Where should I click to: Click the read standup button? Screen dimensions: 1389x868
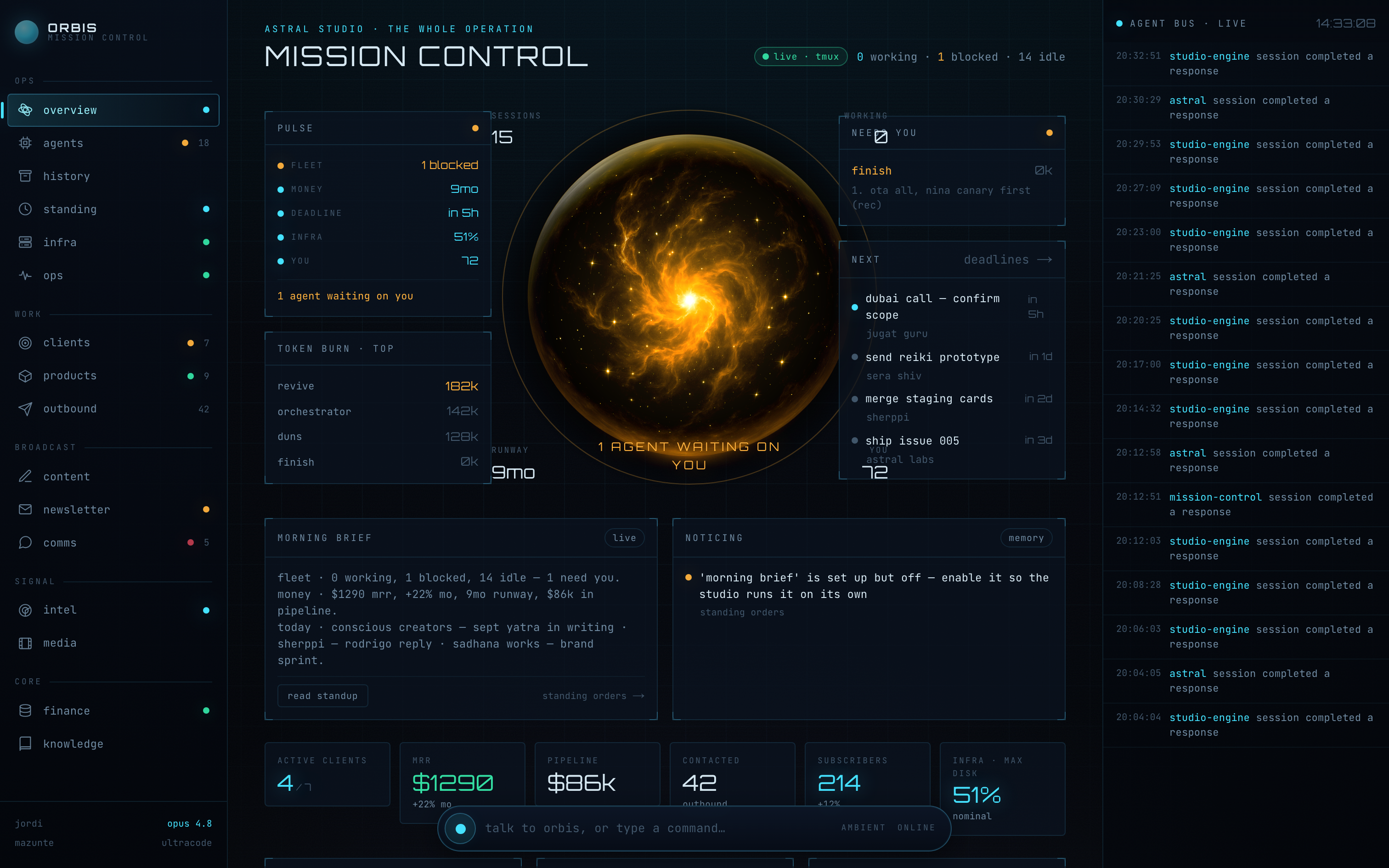pyautogui.click(x=322, y=696)
